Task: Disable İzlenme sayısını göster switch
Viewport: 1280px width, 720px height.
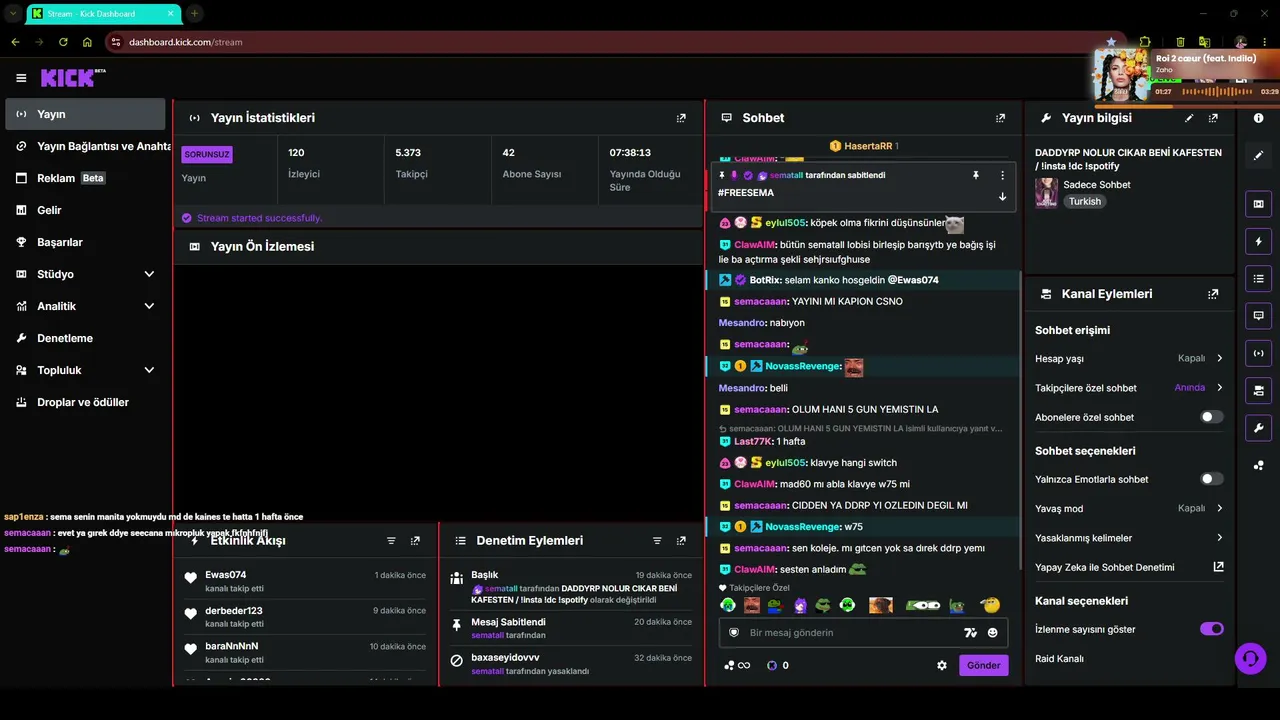Action: click(1211, 629)
